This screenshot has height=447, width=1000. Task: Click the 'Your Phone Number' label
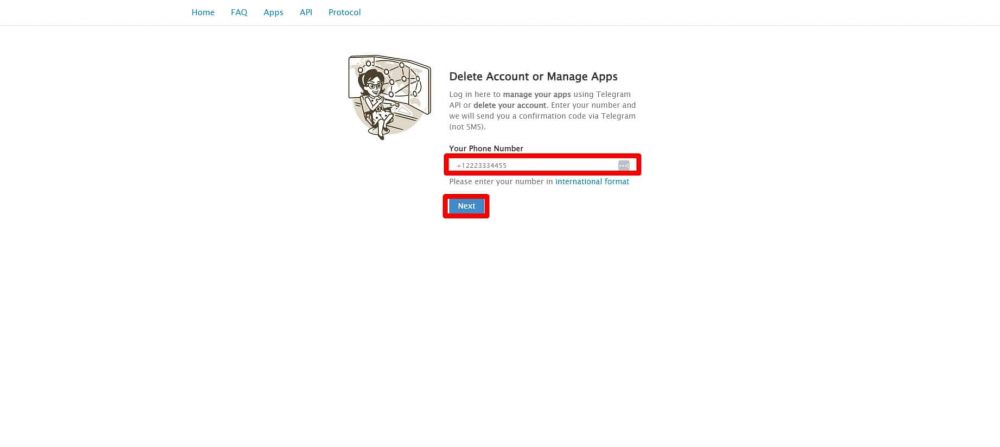486,149
